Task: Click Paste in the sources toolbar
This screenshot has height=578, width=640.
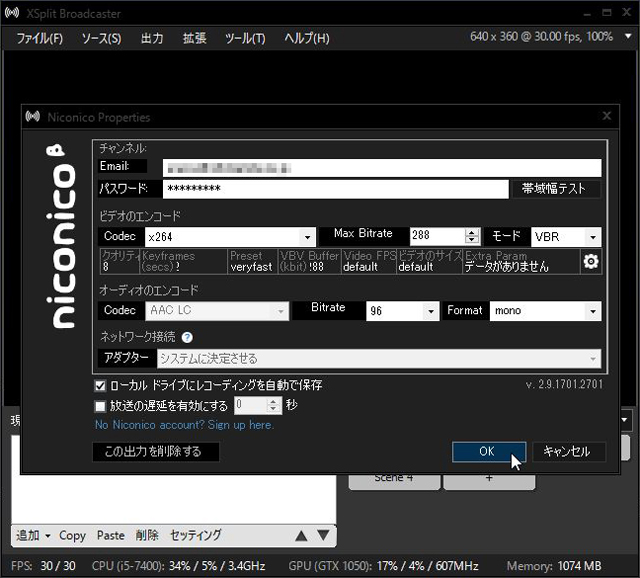Action: 111,535
